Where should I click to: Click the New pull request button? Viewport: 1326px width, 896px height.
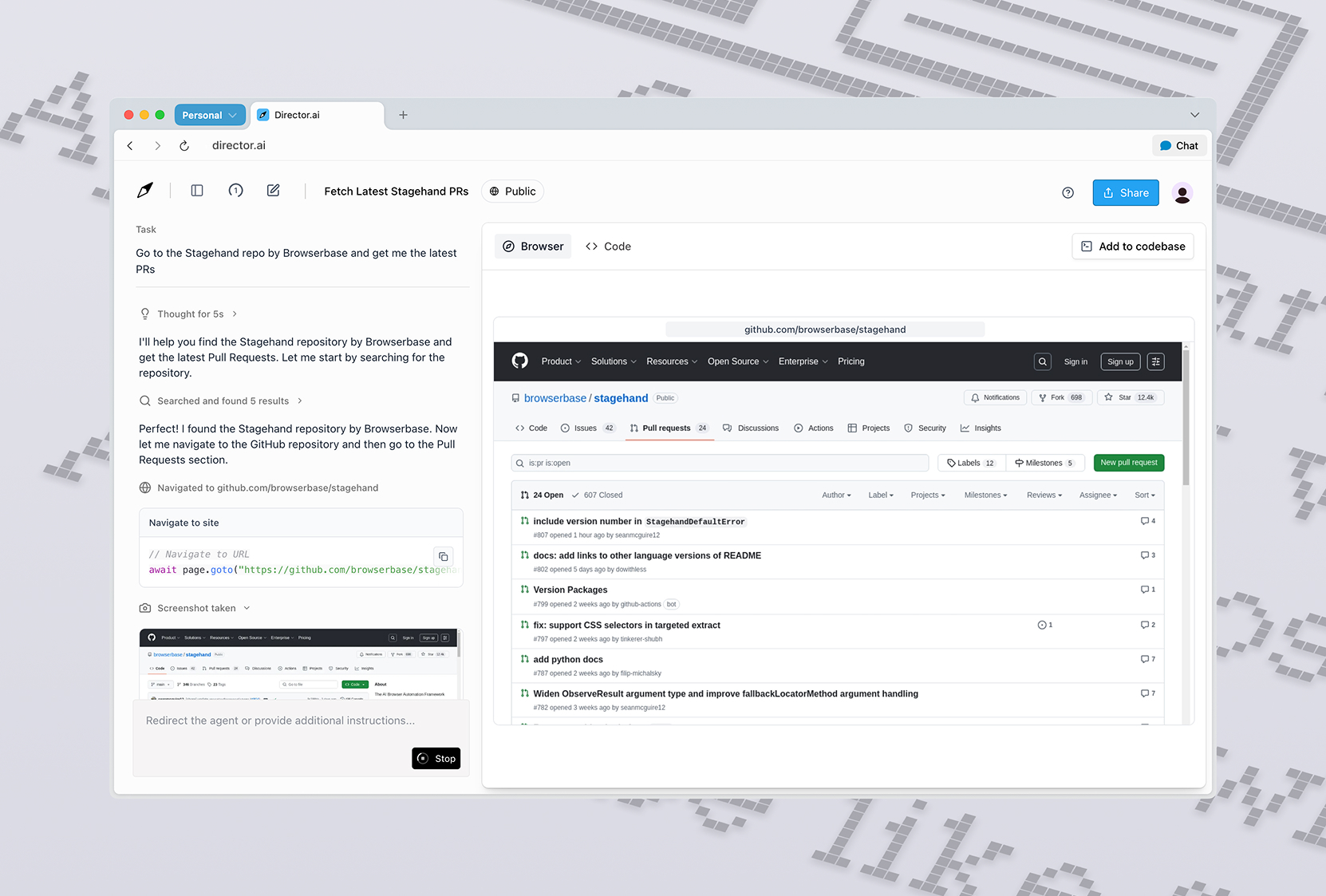pos(1128,463)
